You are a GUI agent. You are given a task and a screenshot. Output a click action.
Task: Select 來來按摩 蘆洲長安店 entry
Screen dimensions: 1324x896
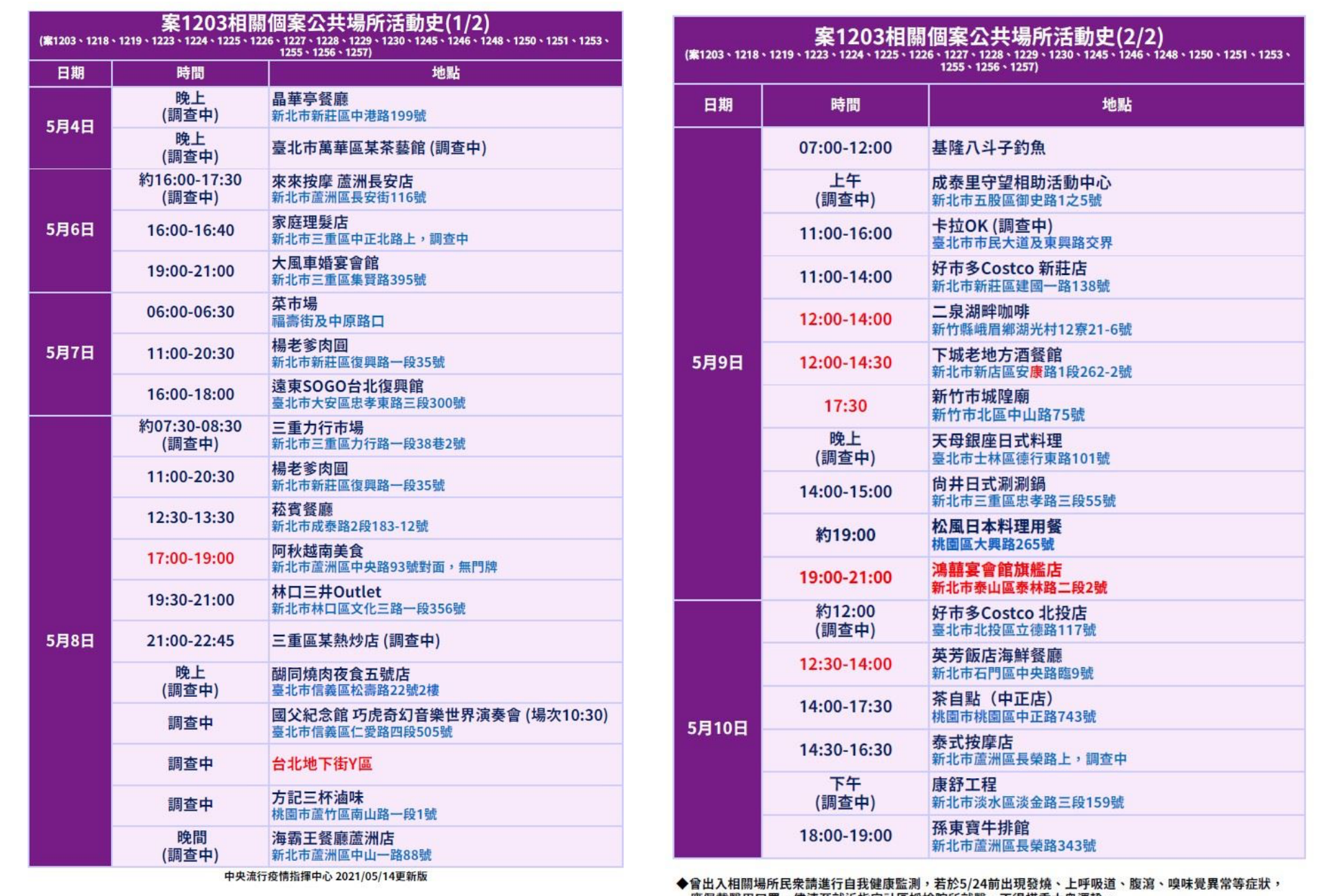pyautogui.click(x=342, y=181)
